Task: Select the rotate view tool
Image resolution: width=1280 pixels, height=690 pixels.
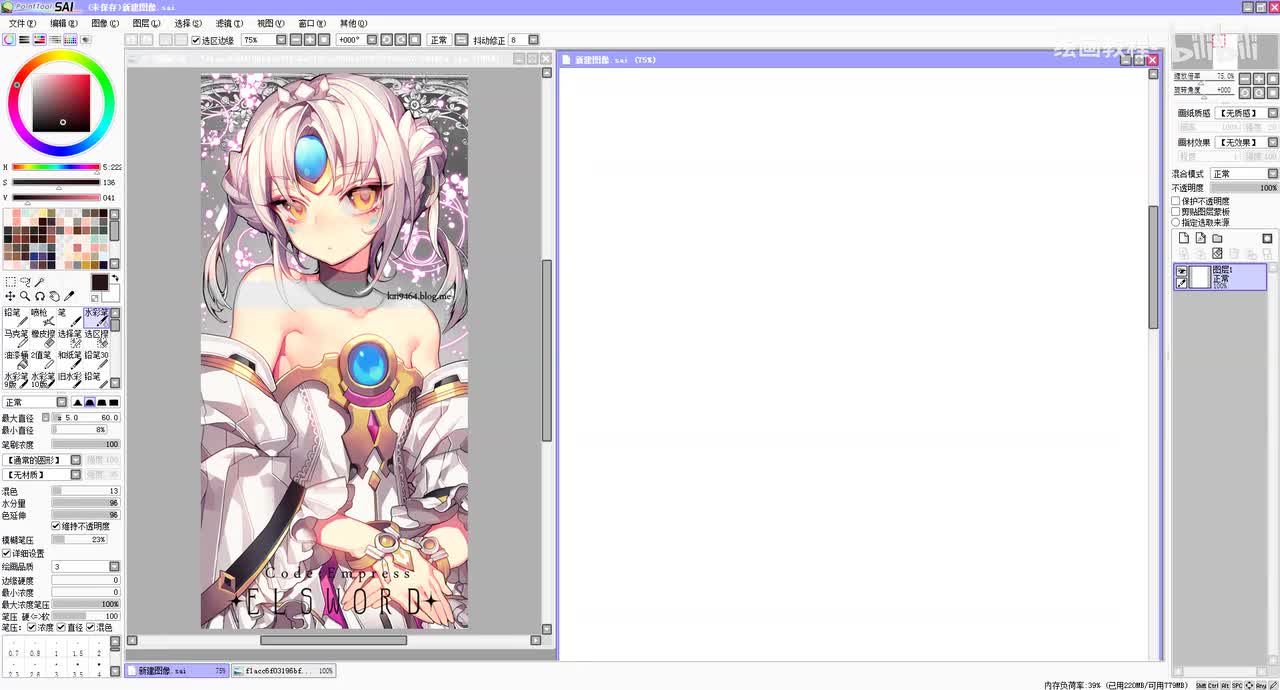Action: tap(40, 296)
